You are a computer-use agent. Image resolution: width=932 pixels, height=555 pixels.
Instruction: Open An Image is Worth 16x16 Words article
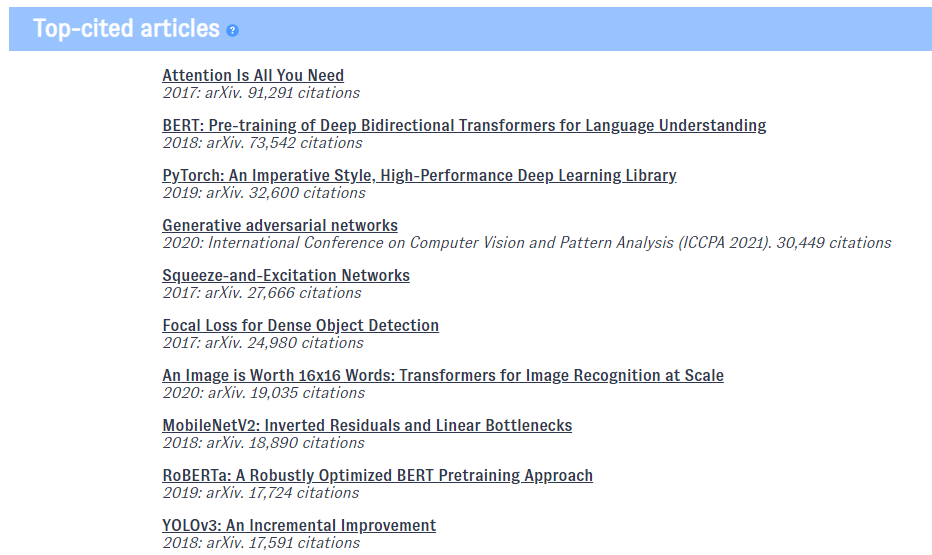pos(443,376)
